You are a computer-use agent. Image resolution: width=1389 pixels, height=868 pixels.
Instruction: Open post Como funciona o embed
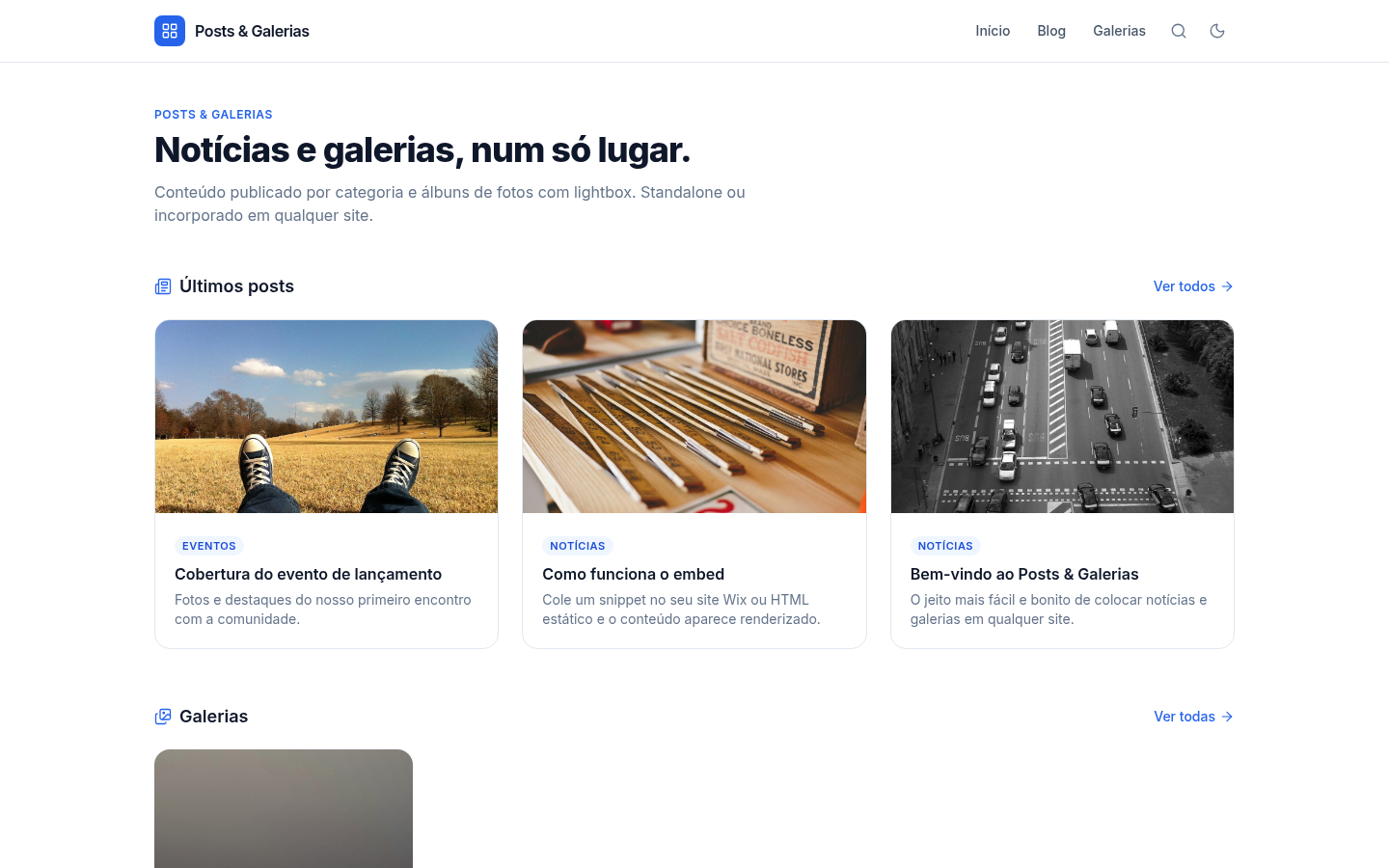[x=633, y=574]
